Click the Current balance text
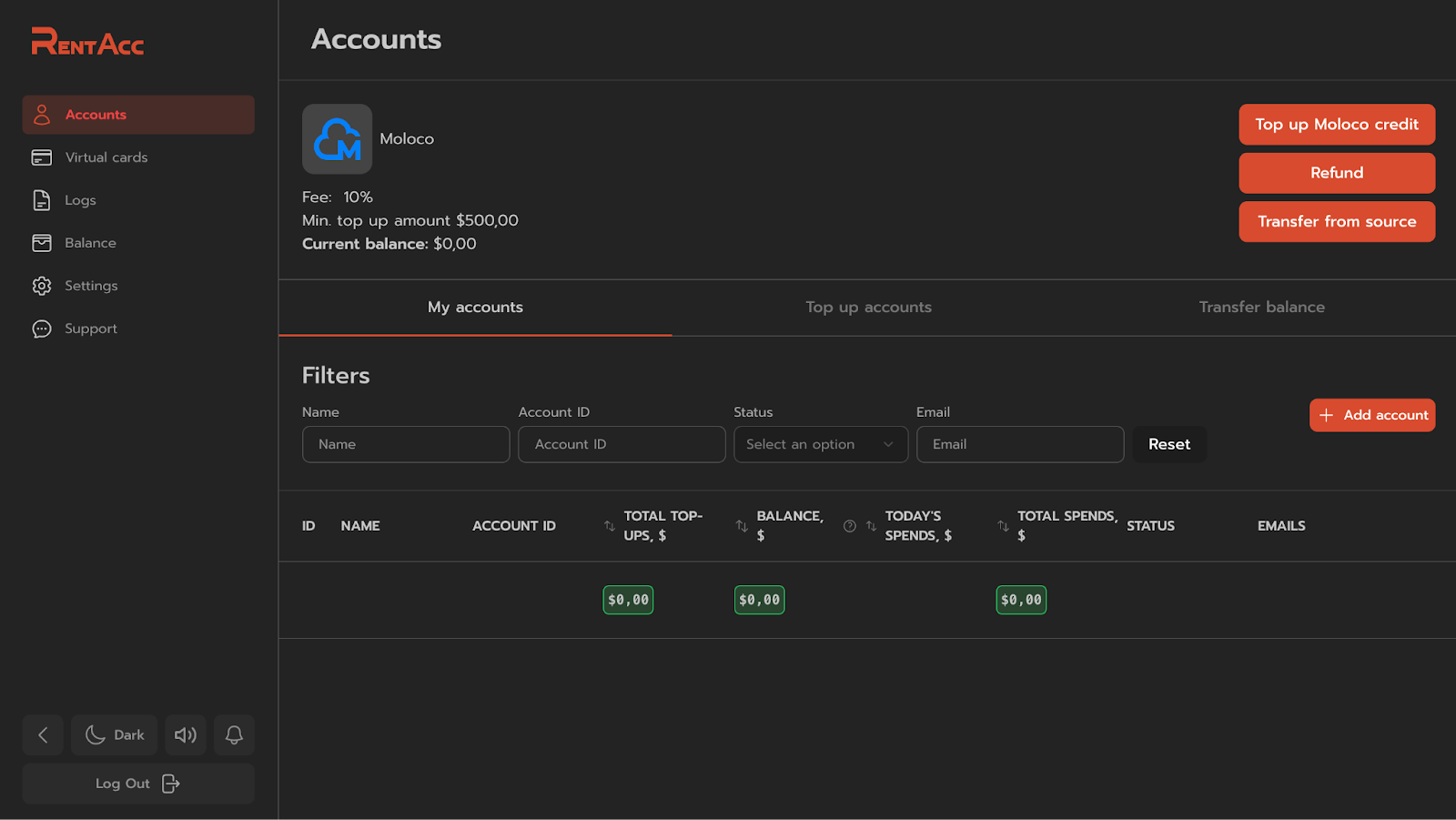The width and height of the screenshot is (1456, 820). pyautogui.click(x=389, y=244)
